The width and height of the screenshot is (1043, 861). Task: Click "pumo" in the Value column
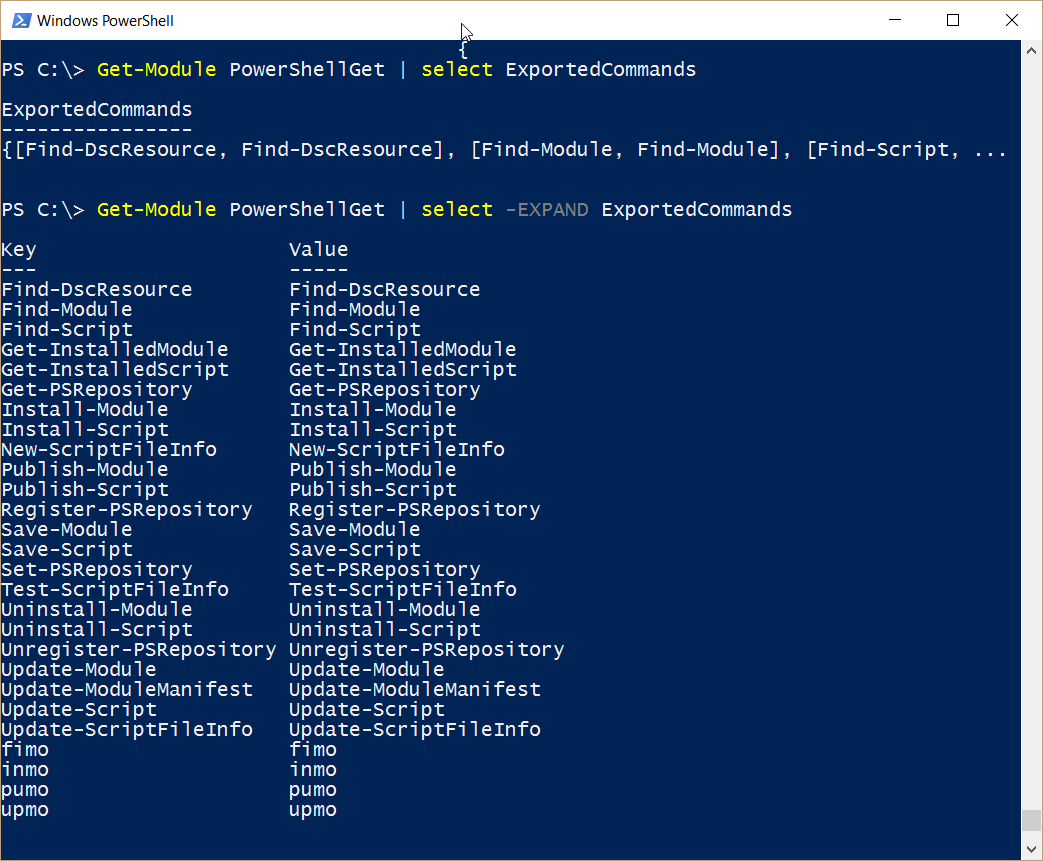click(x=313, y=790)
